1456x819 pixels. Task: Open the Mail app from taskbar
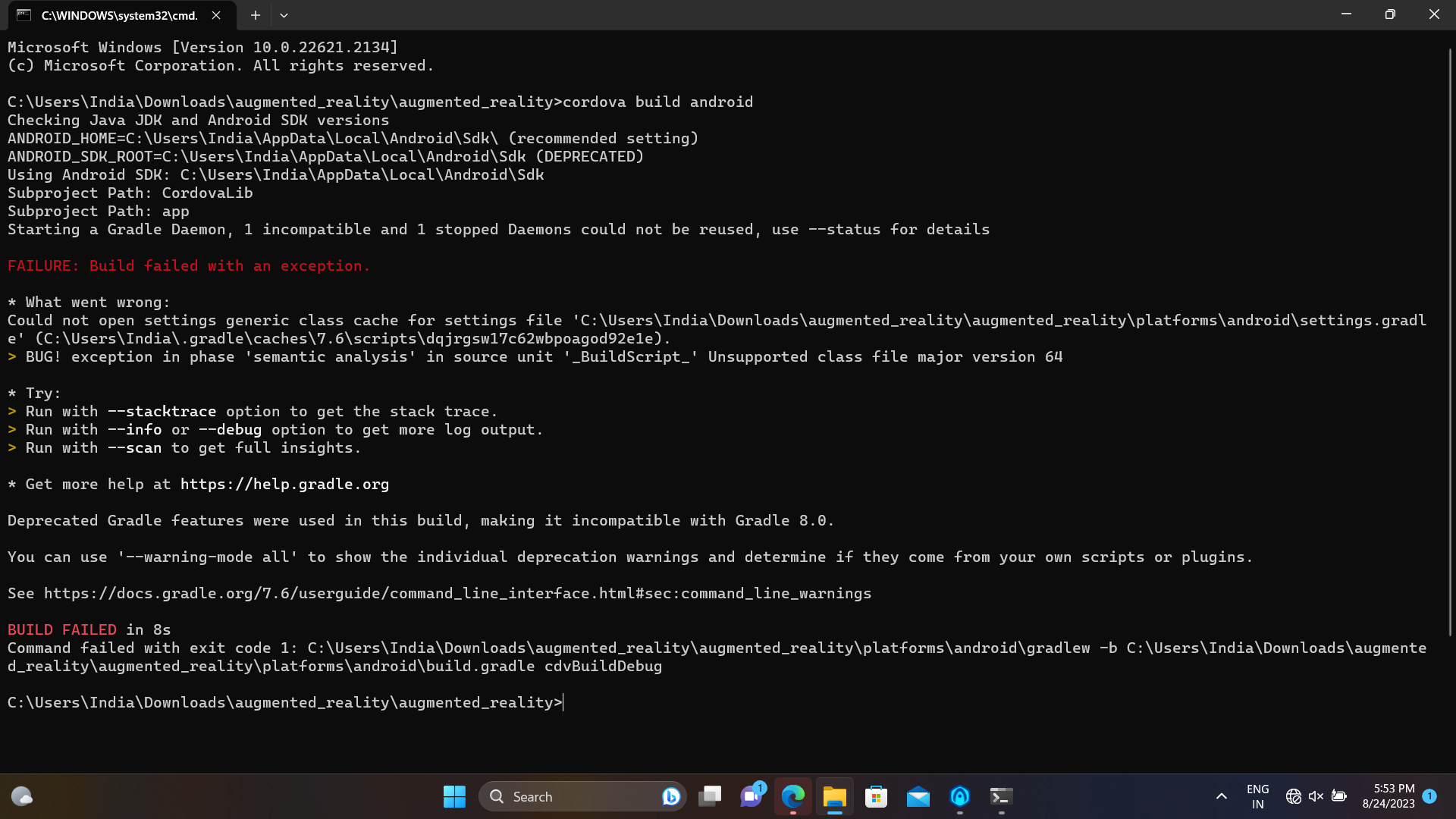tap(918, 796)
